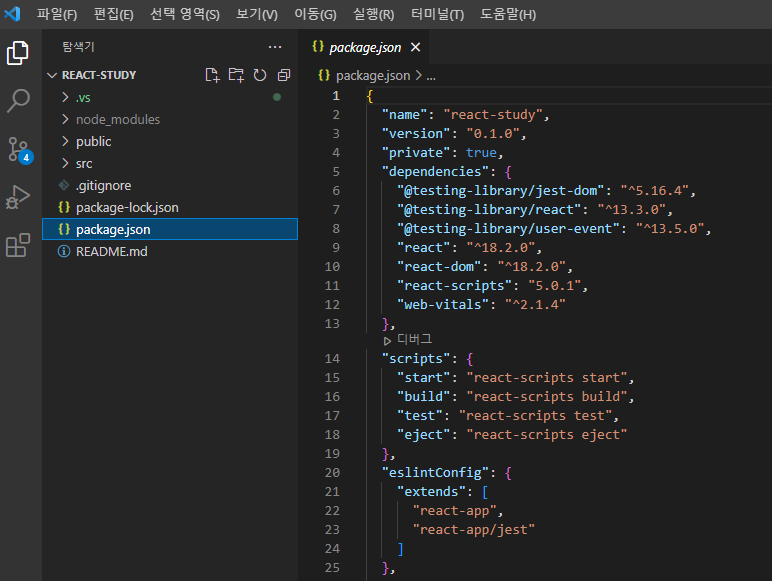Open the 선택 영역(S) menu
This screenshot has height=581, width=772.
coord(185,14)
